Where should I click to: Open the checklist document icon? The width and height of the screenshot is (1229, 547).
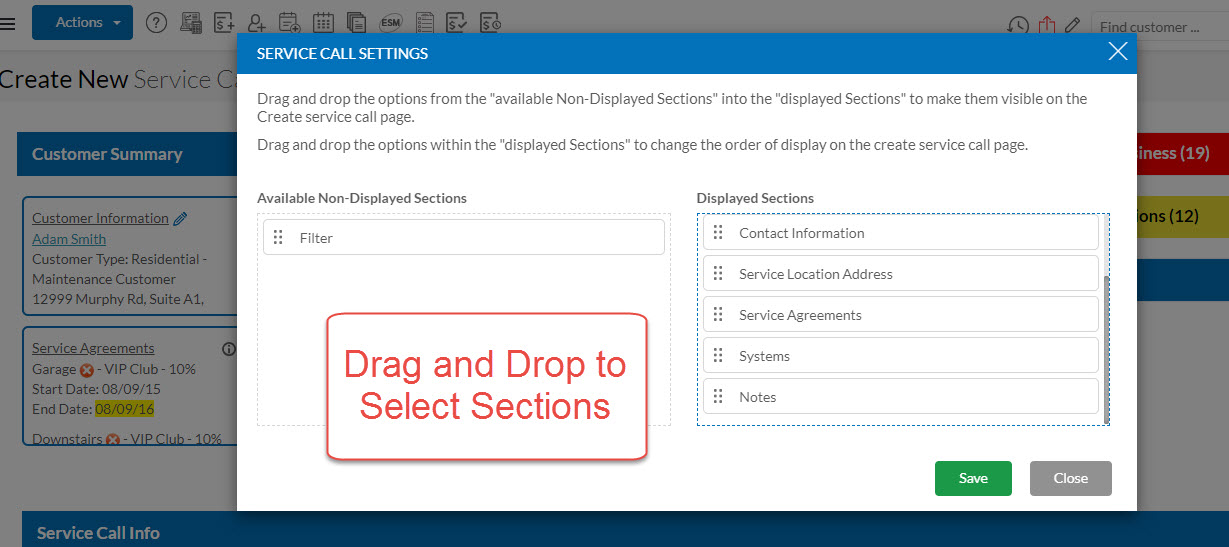pyautogui.click(x=425, y=22)
